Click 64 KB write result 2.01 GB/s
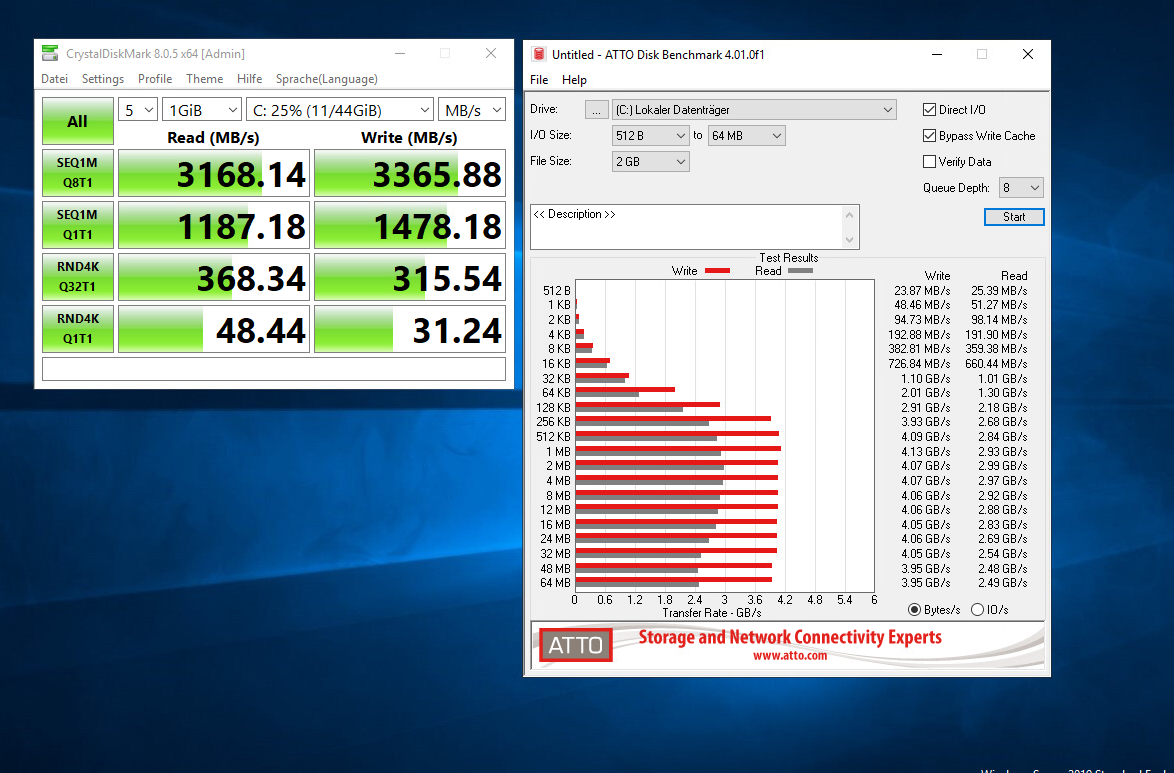Image resolution: width=1174 pixels, height=773 pixels. tap(925, 393)
